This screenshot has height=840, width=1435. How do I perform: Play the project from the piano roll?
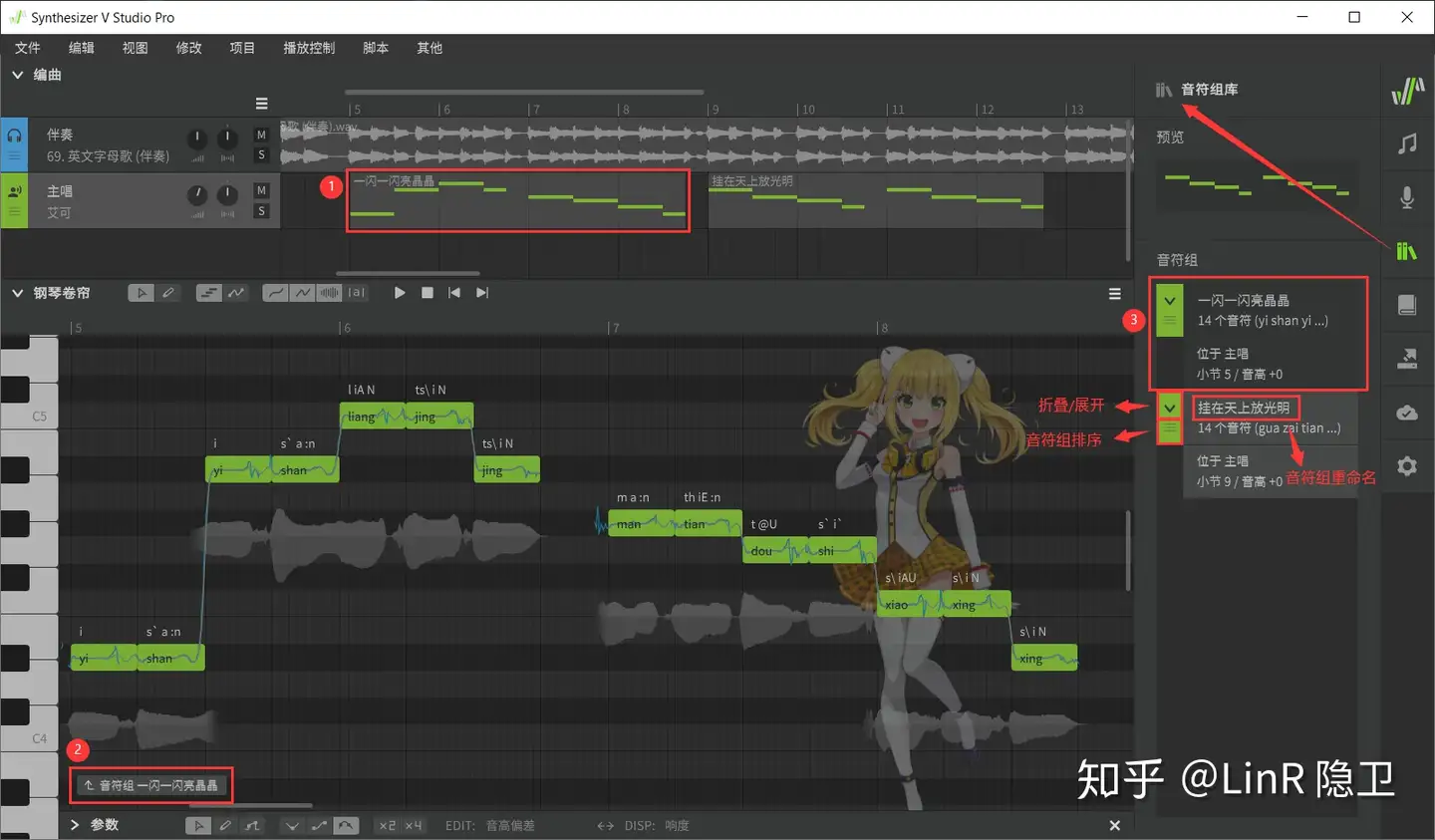point(400,293)
